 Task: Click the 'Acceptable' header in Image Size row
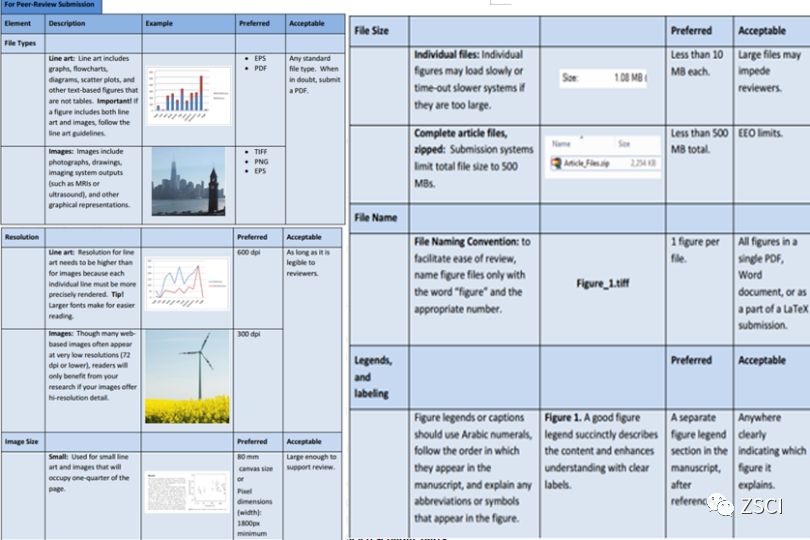[304, 442]
